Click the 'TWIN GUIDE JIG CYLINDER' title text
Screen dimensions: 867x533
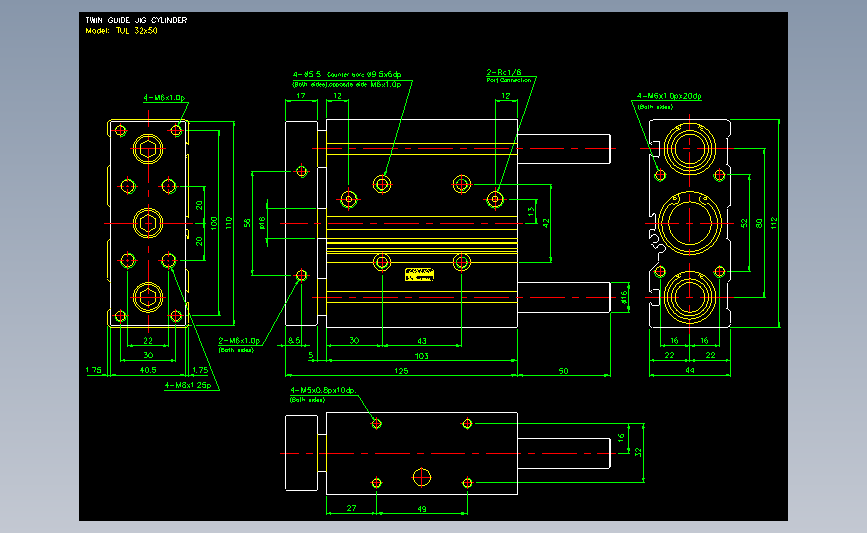[136, 20]
